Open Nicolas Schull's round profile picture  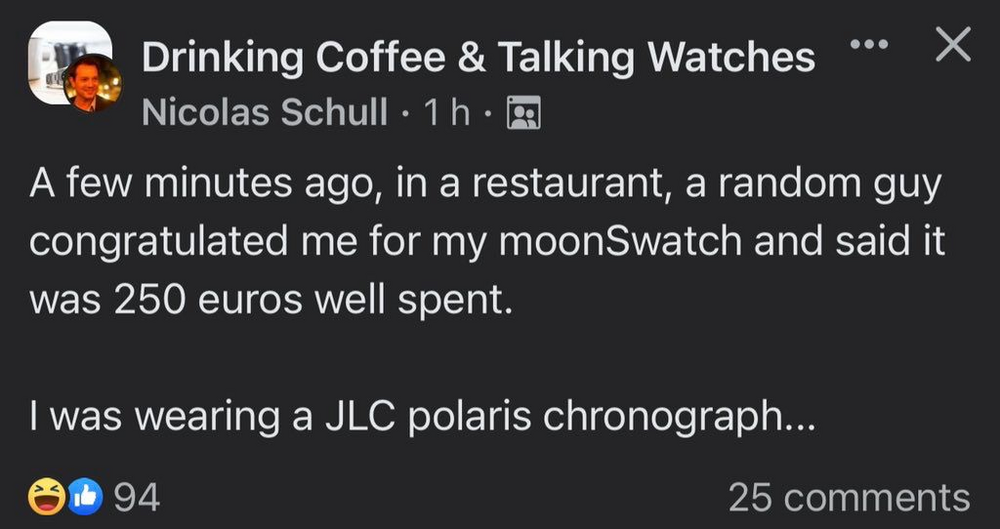click(91, 83)
